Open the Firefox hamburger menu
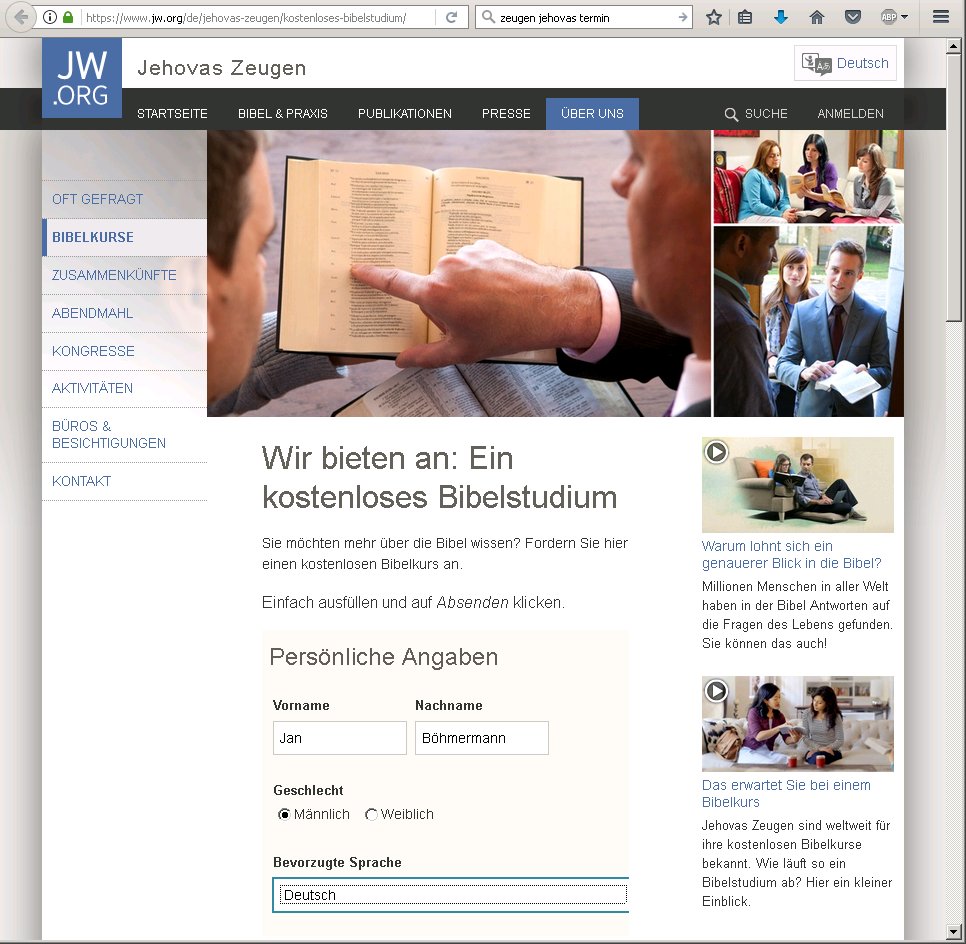This screenshot has width=966, height=944. pyautogui.click(x=940, y=17)
